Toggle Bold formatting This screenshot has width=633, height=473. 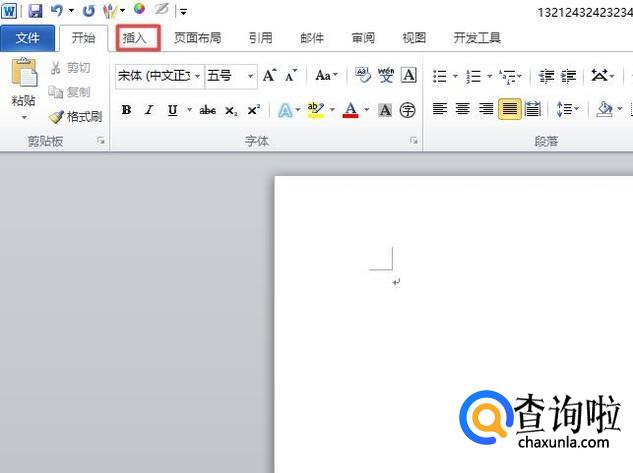click(x=126, y=110)
